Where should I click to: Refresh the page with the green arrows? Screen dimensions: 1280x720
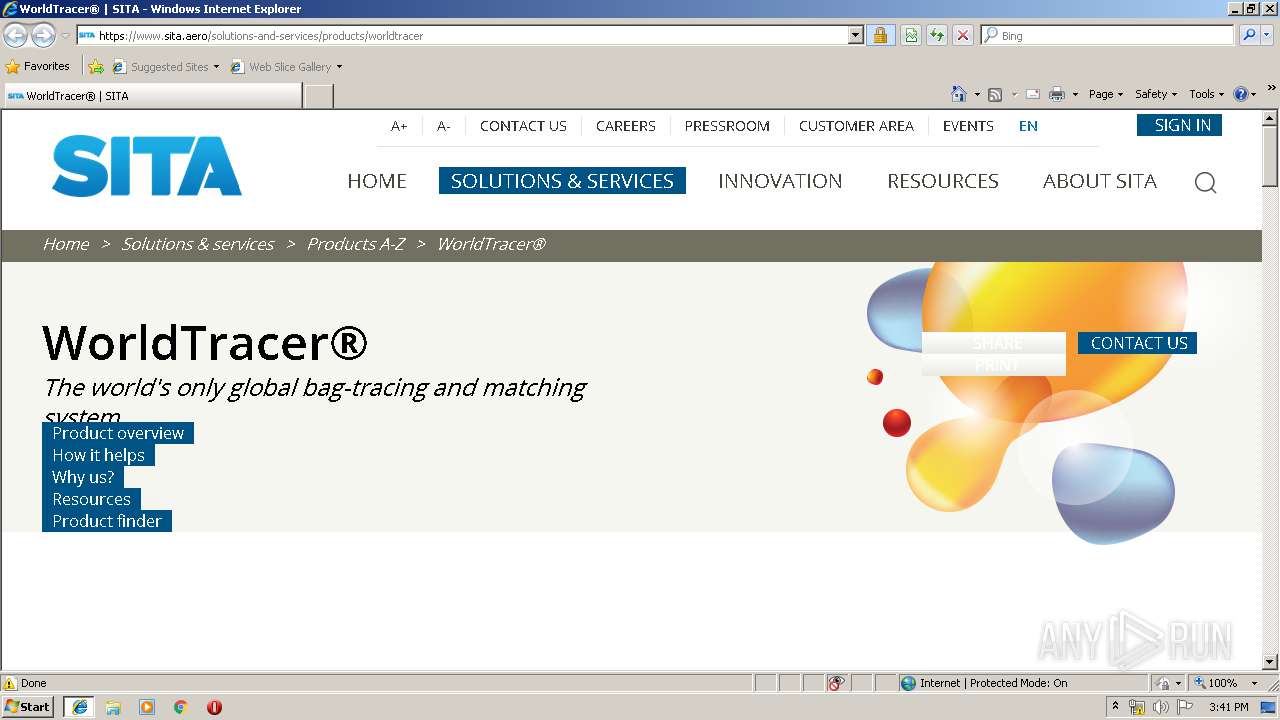[x=937, y=35]
